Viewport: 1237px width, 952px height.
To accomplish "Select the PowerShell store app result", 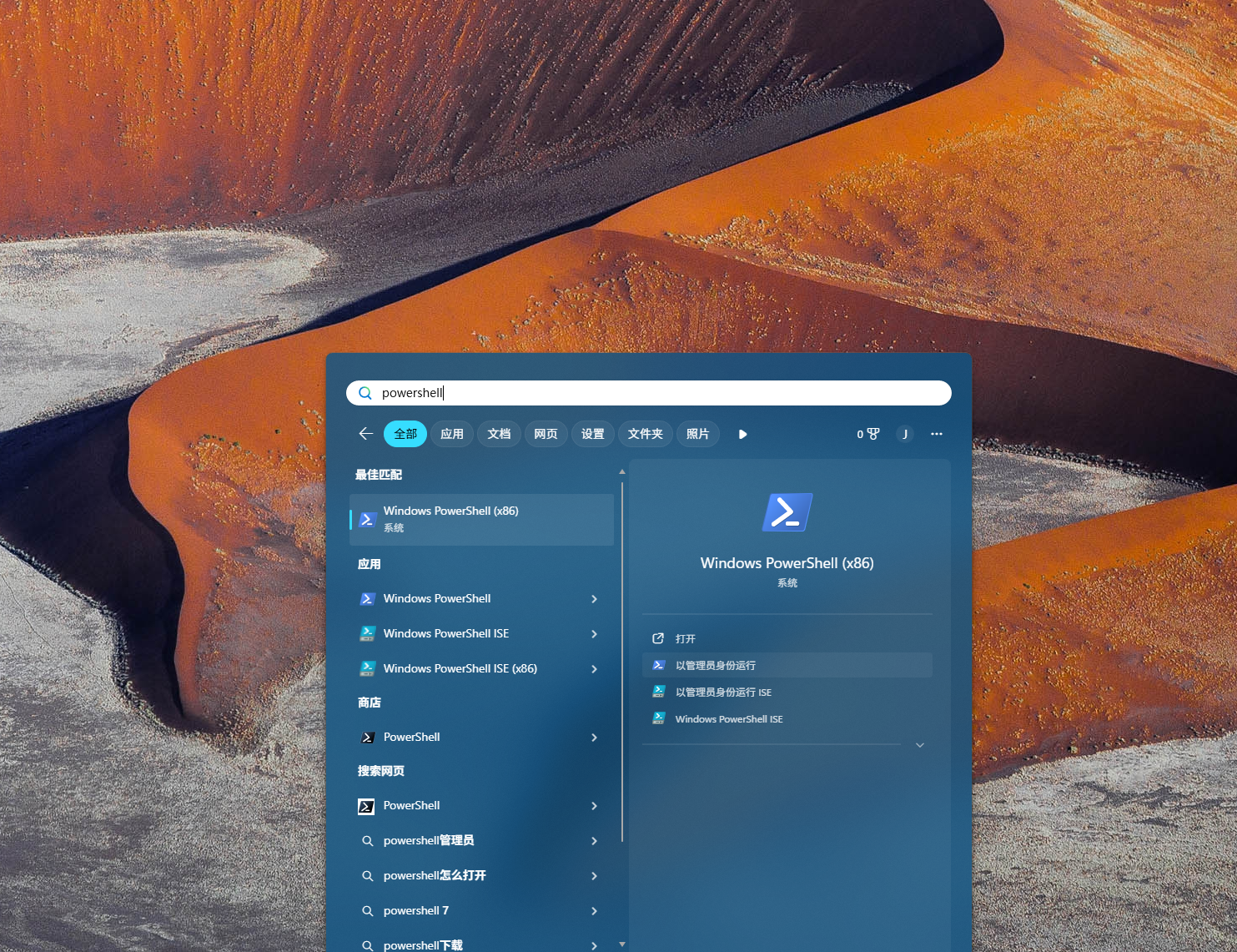I will (411, 738).
